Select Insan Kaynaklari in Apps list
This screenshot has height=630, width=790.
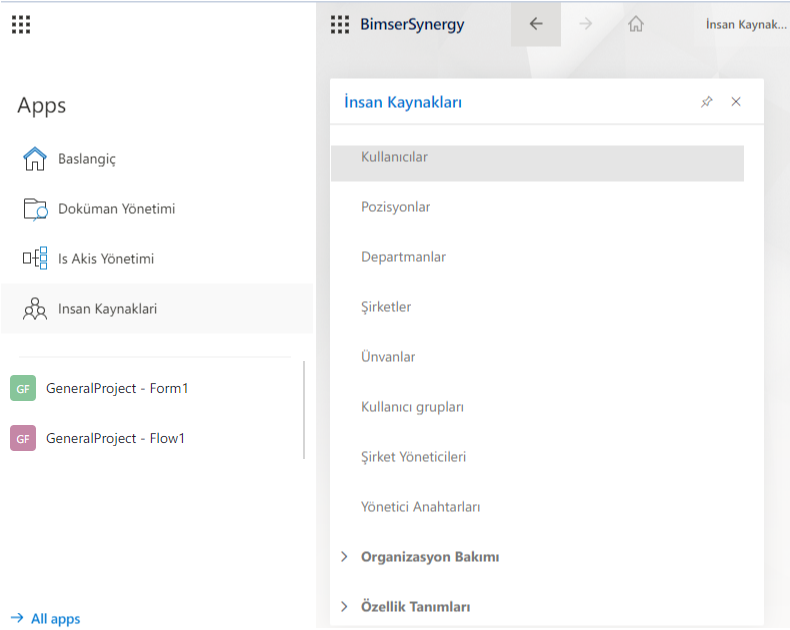(107, 309)
